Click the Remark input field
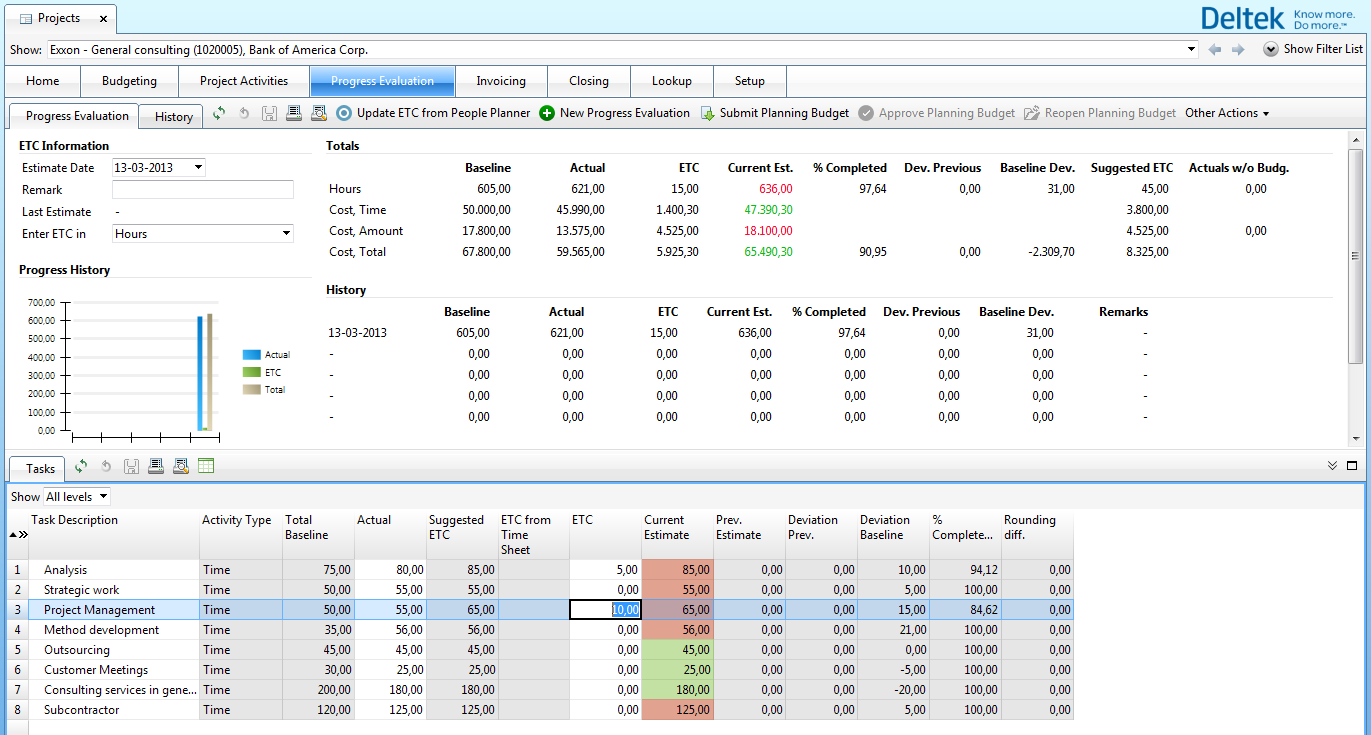The height and width of the screenshot is (735, 1371). point(203,190)
